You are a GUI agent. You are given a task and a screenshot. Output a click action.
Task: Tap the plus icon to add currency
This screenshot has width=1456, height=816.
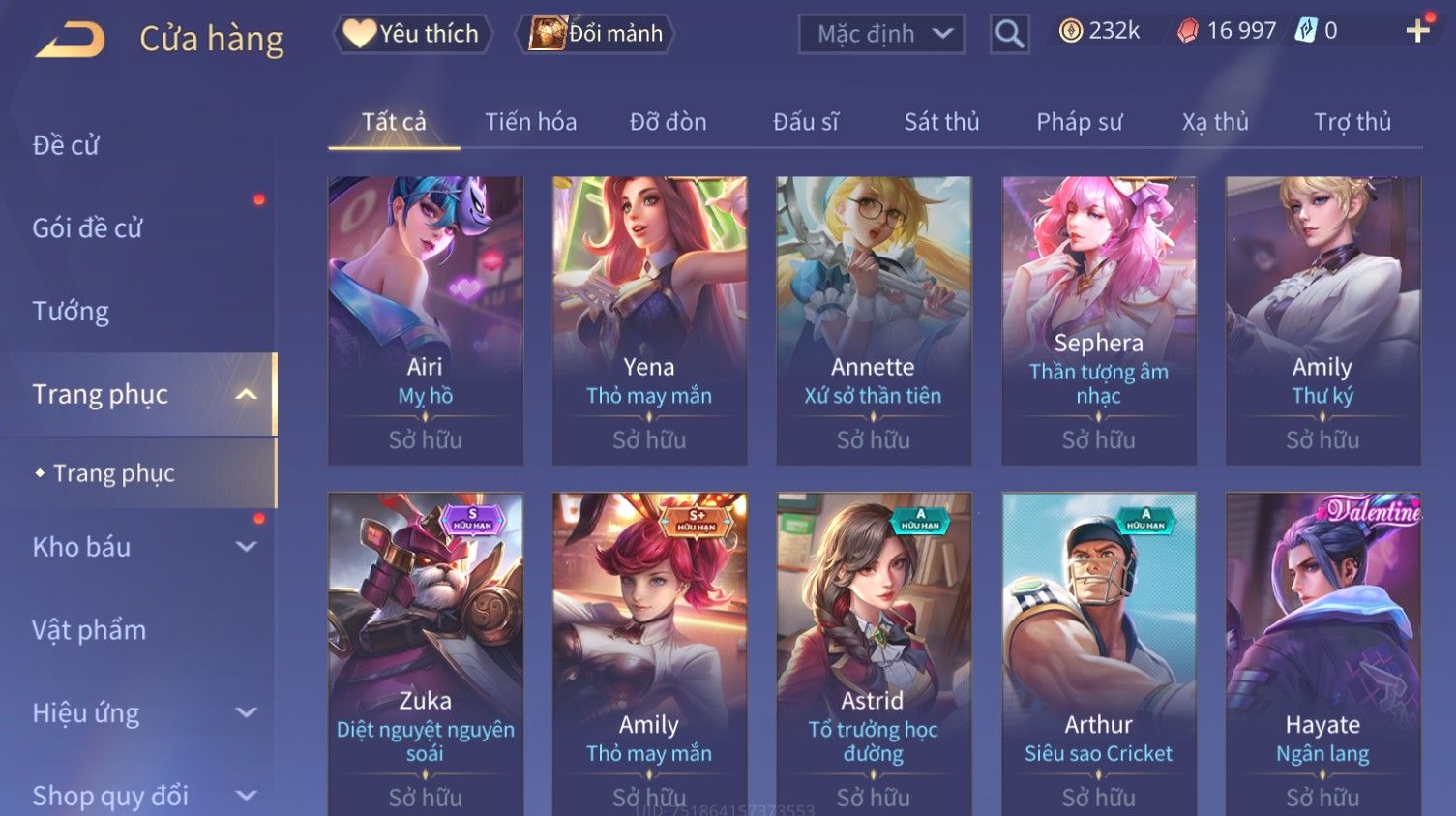[x=1417, y=31]
